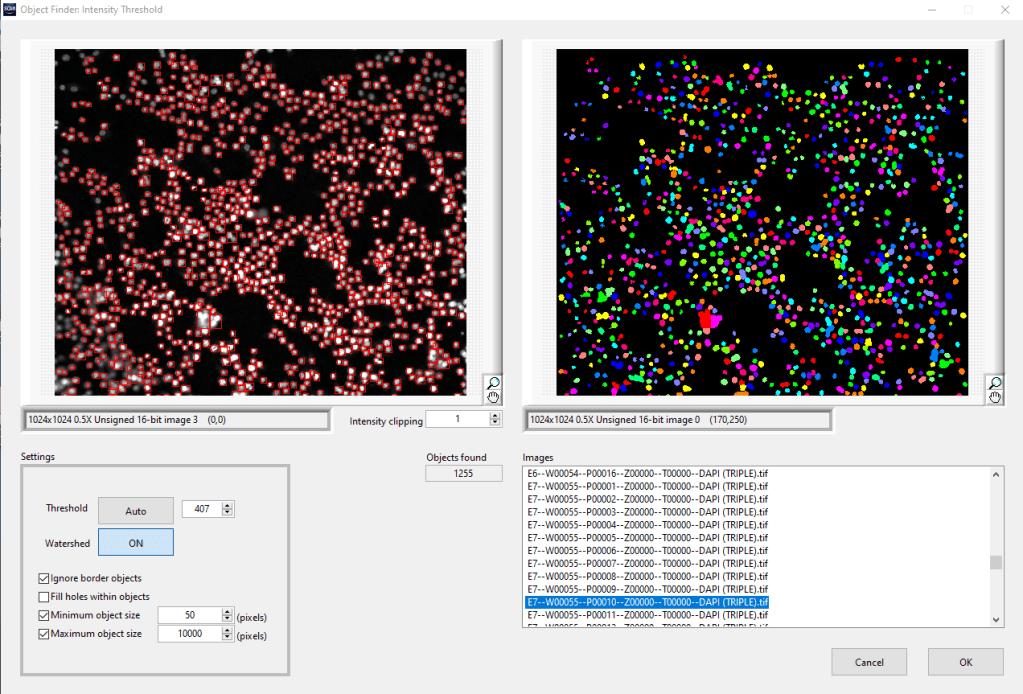Click the zoom magnifier on left image
The image size is (1023, 694).
(493, 382)
